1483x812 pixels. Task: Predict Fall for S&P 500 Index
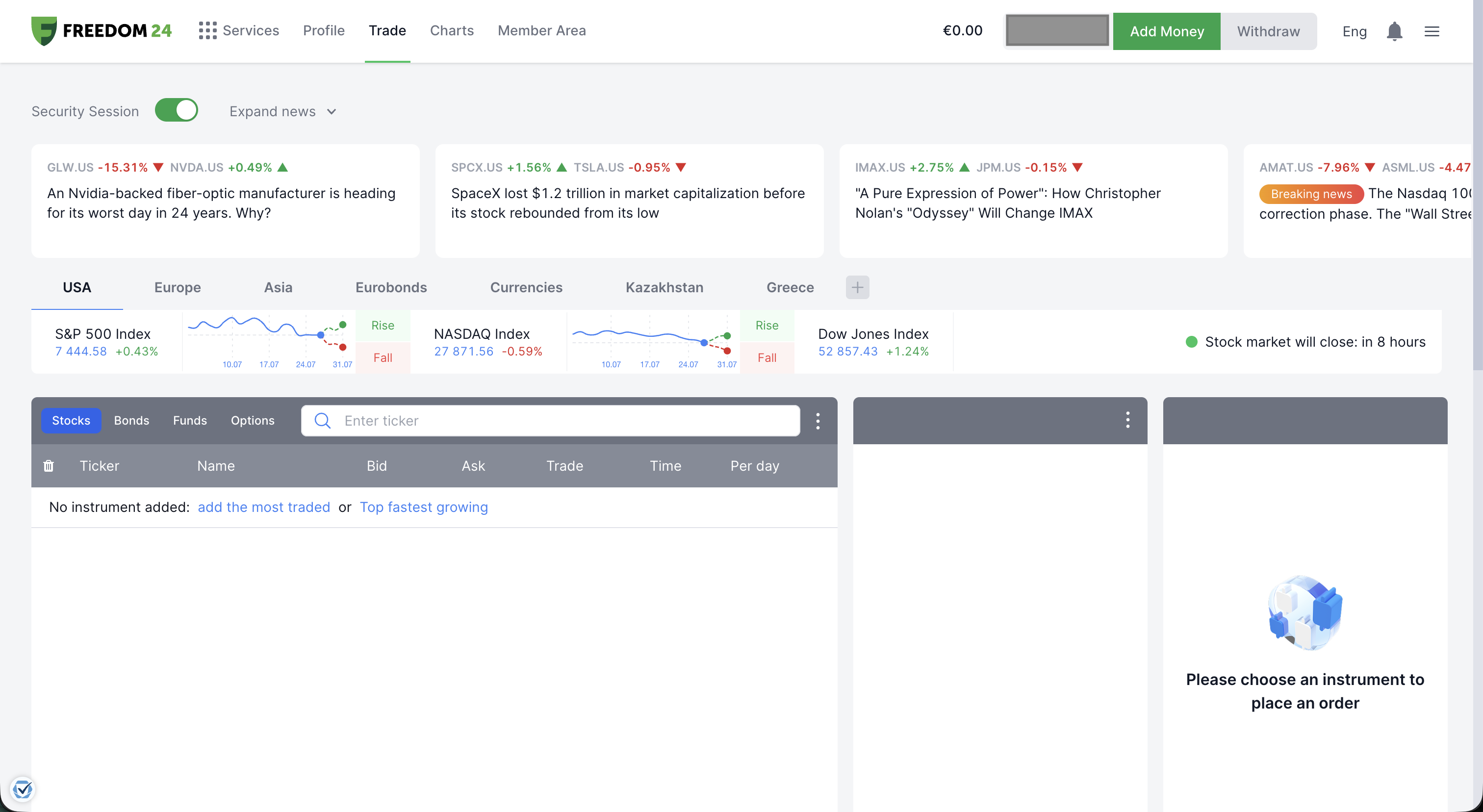pos(382,358)
